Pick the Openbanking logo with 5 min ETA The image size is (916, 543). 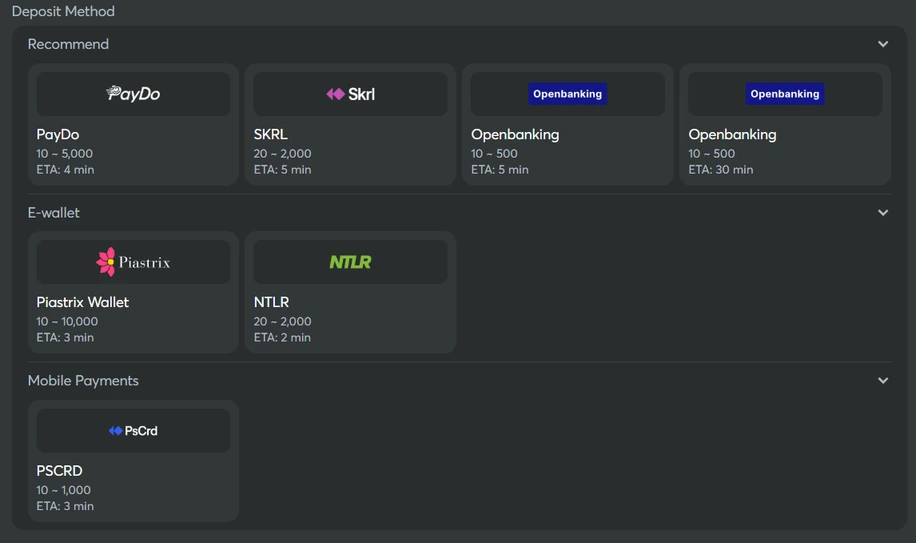pyautogui.click(x=567, y=94)
